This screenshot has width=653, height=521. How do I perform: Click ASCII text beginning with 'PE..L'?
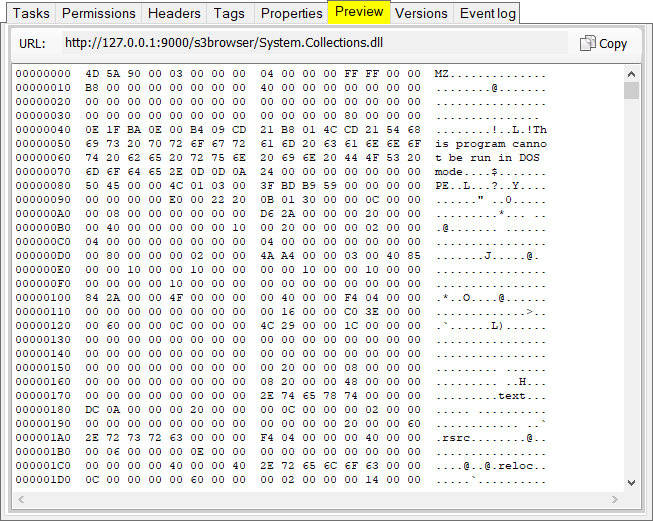click(x=491, y=186)
